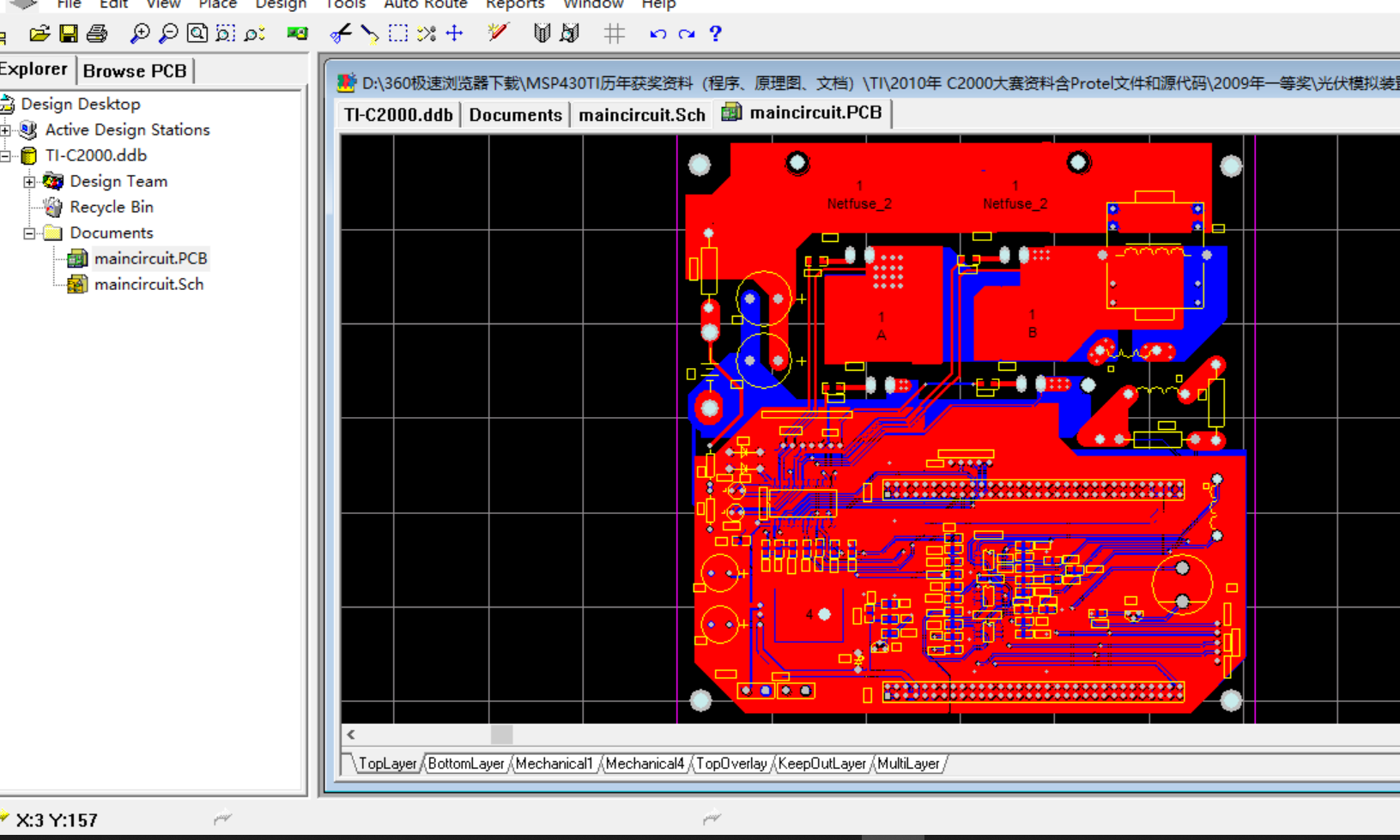Click the red pencil cross-probe icon
This screenshot has width=1400, height=840.
498,33
